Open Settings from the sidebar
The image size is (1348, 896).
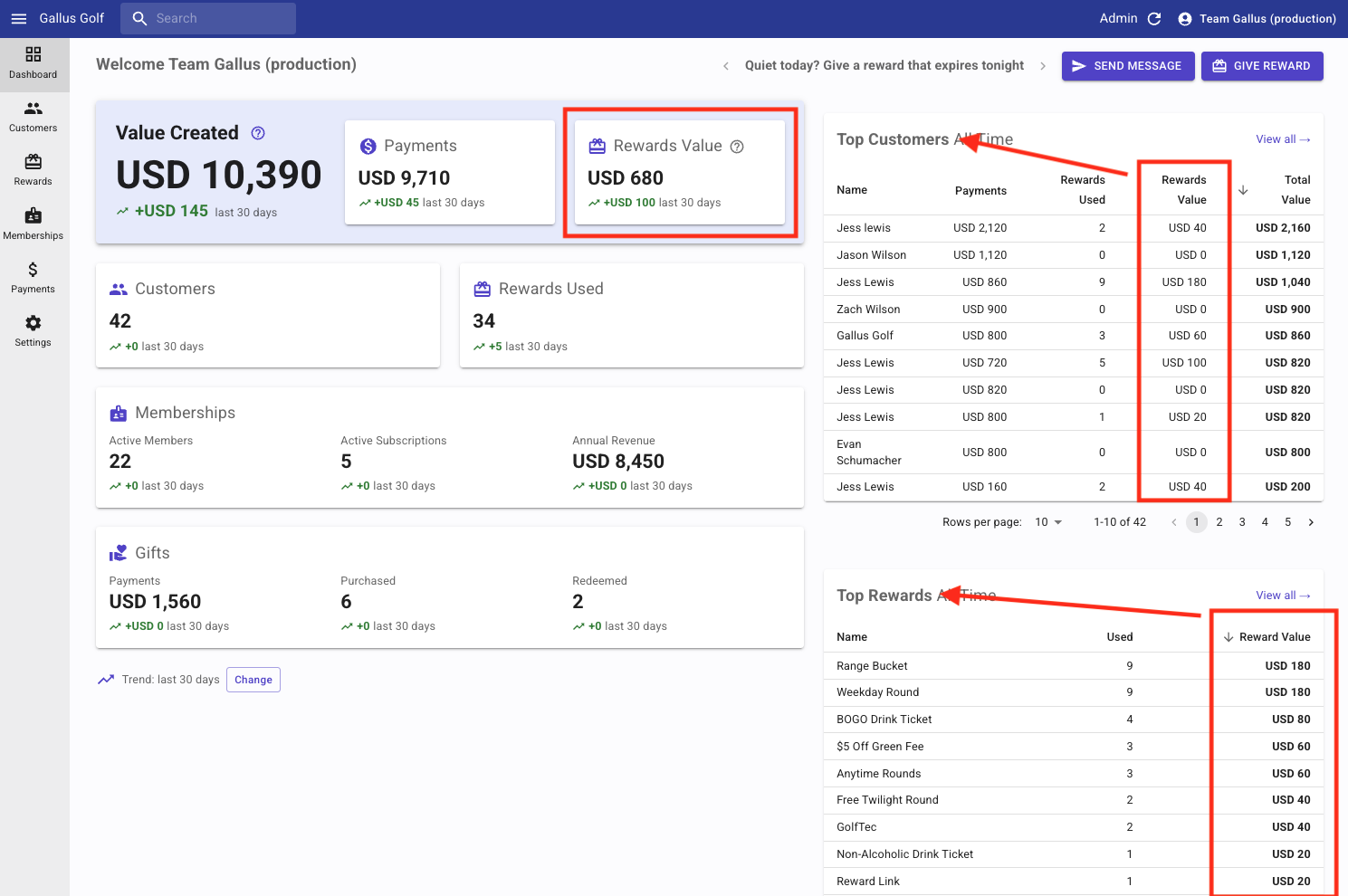tap(33, 331)
